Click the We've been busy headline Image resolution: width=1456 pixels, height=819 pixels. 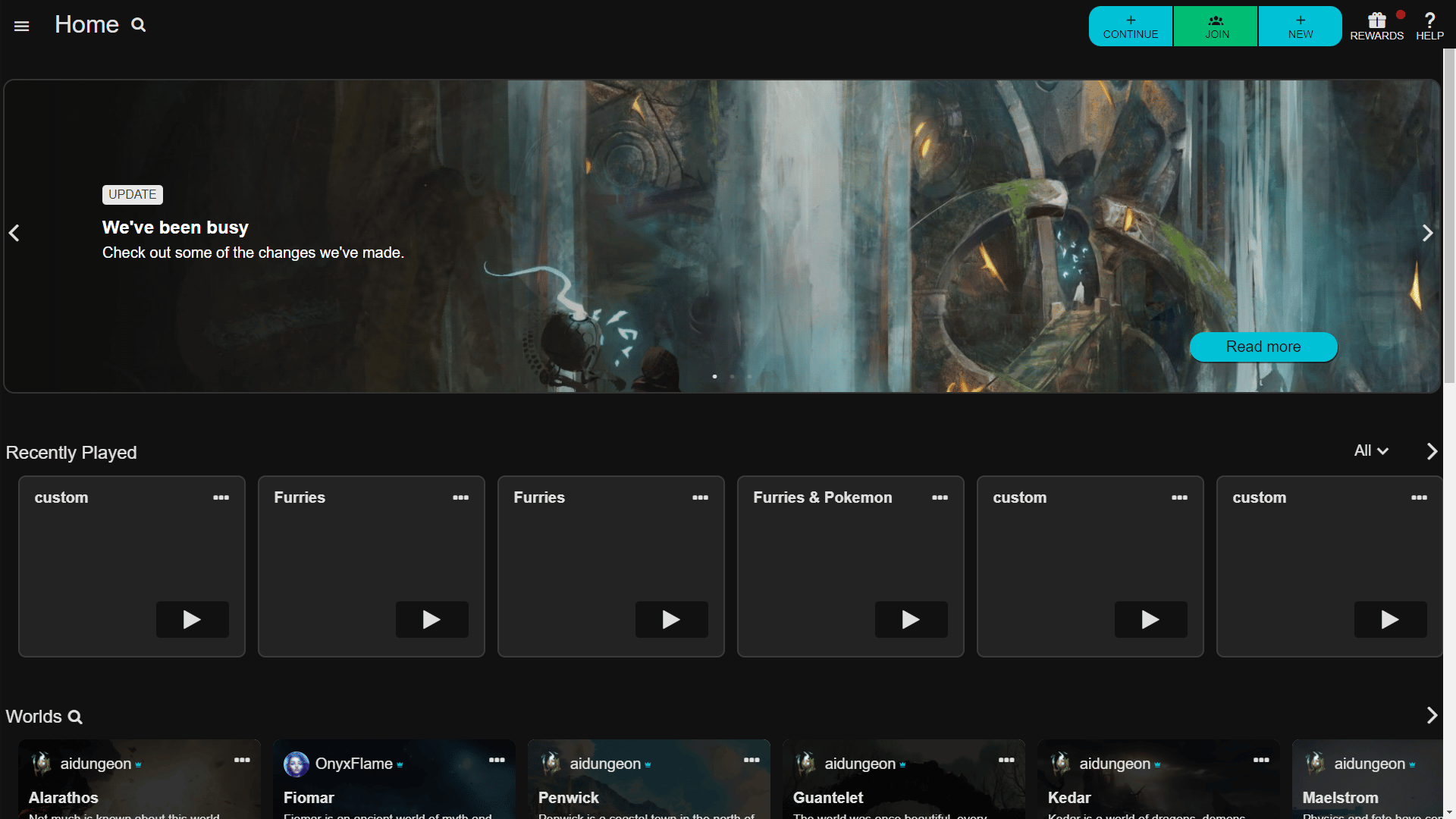click(x=175, y=227)
